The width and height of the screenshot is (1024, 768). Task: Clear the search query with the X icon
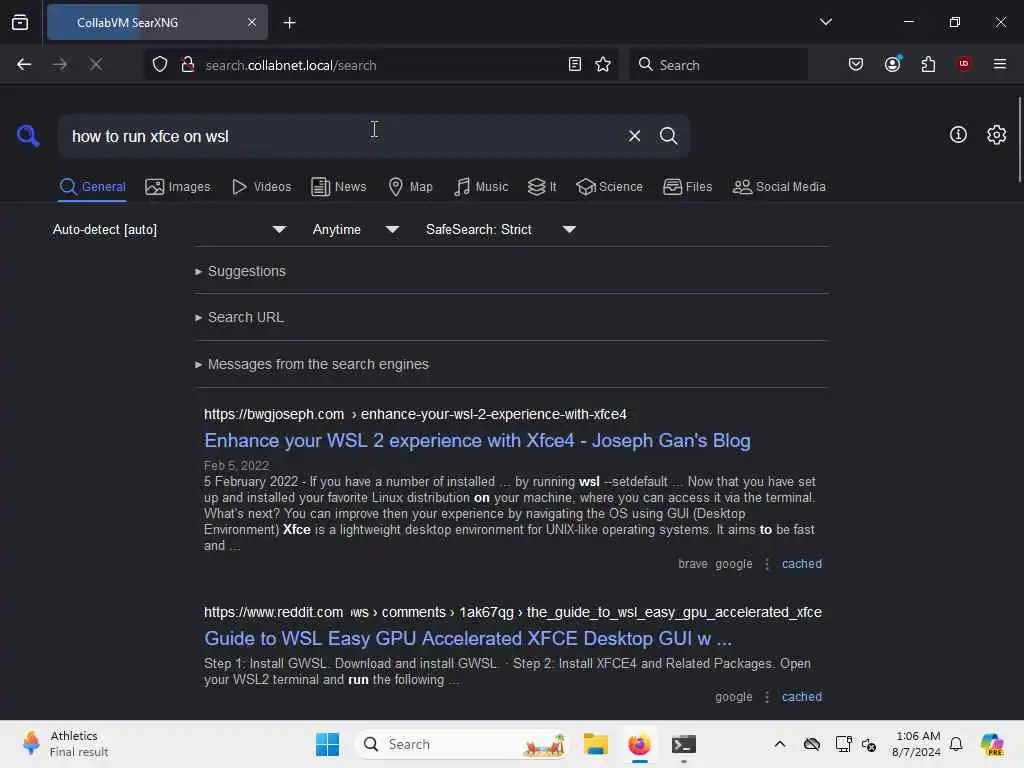[634, 136]
